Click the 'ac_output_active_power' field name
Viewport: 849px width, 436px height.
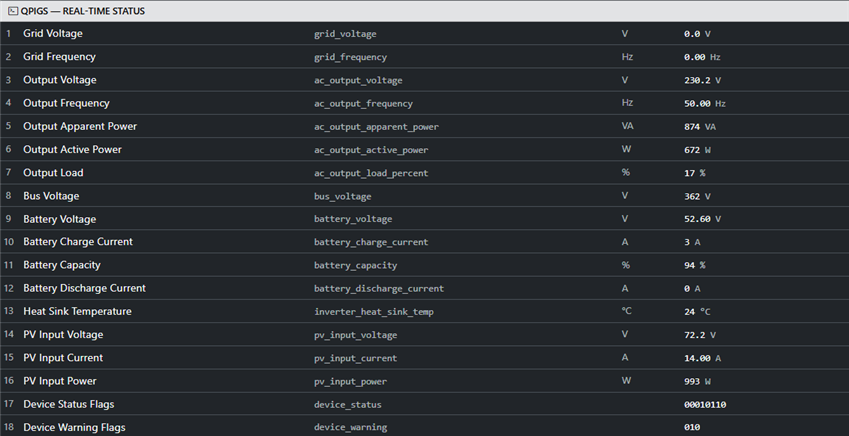pos(371,150)
